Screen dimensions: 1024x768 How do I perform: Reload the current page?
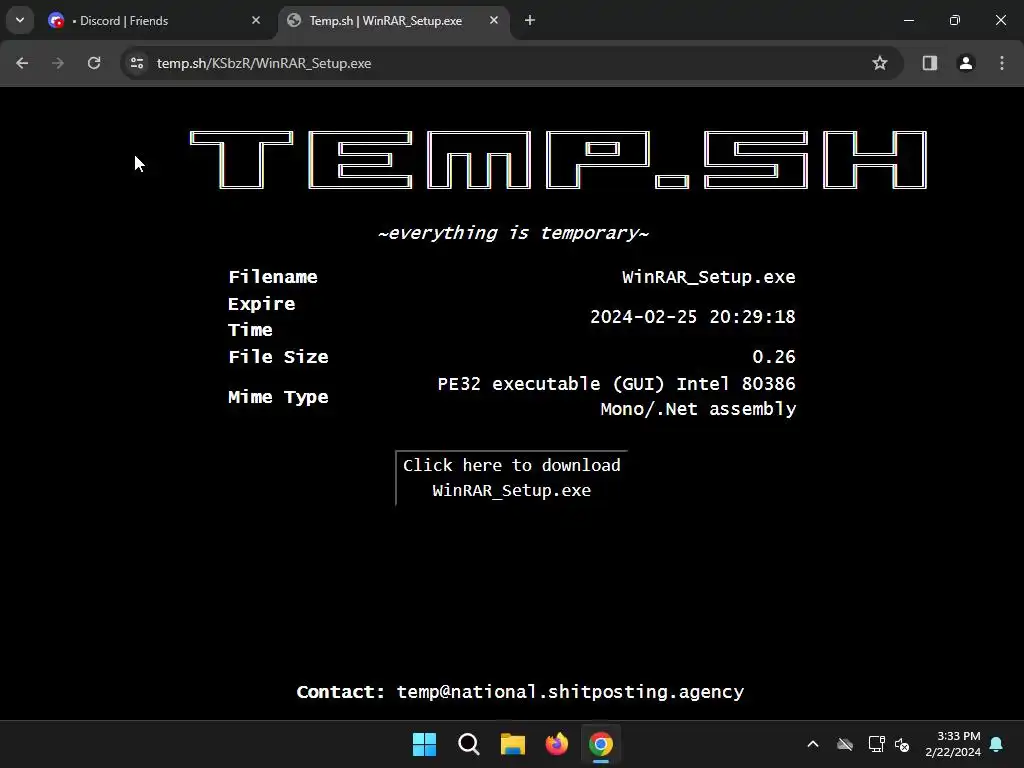[94, 63]
